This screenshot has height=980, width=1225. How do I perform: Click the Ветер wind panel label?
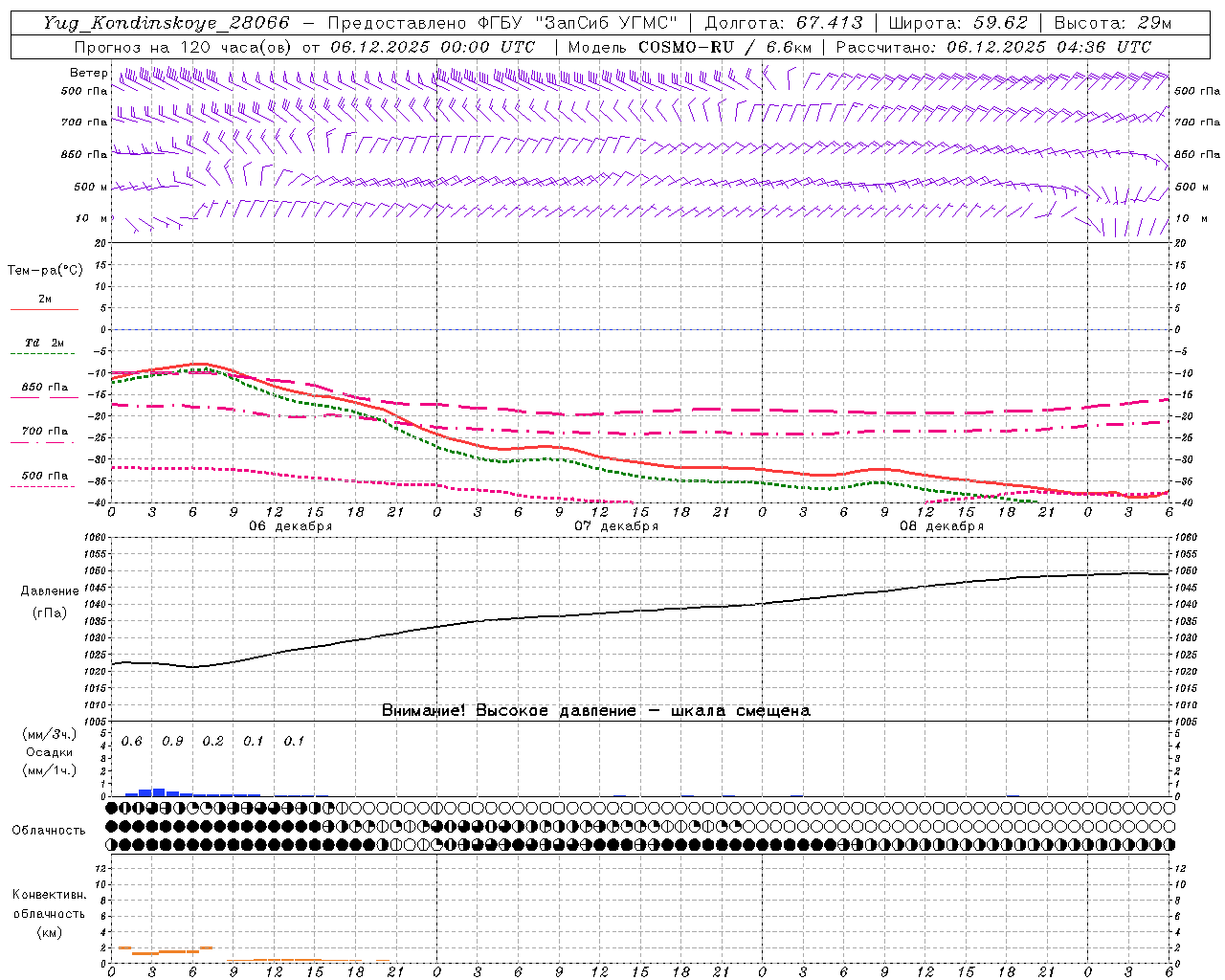coord(88,73)
